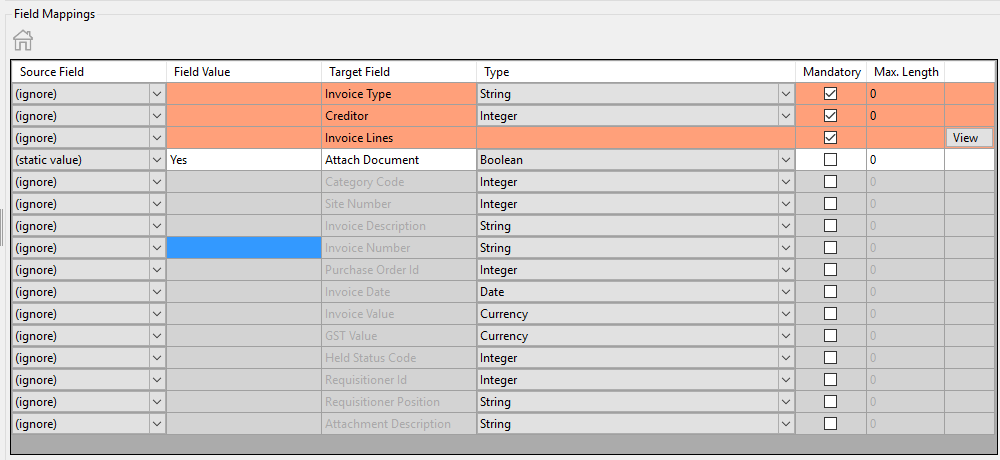This screenshot has height=460, width=1000.
Task: Open Source Field dropdown for Invoice Type
Action: tap(156, 94)
